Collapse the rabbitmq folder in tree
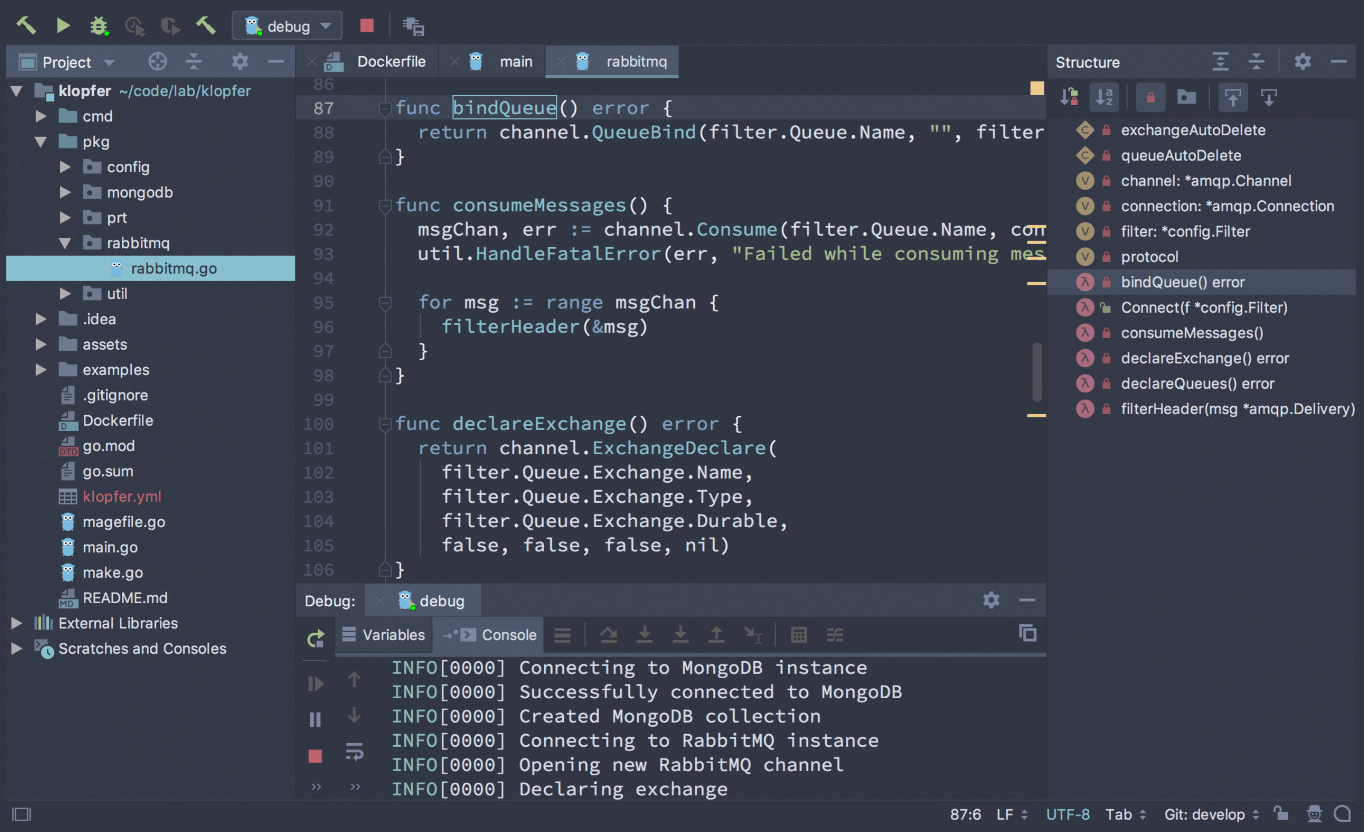The width and height of the screenshot is (1364, 832). click(x=65, y=243)
